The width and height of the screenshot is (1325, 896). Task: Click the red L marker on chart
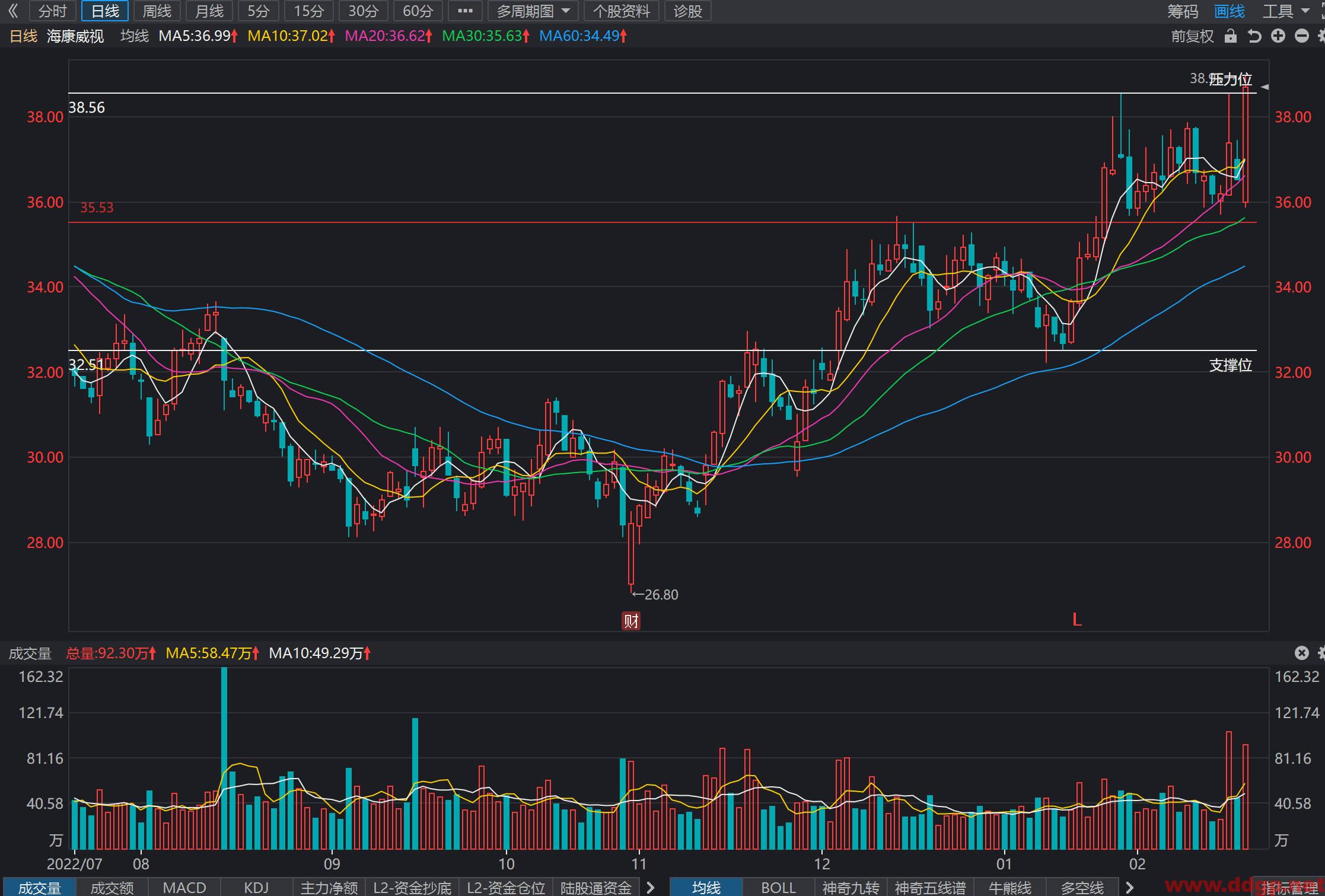click(x=1077, y=620)
